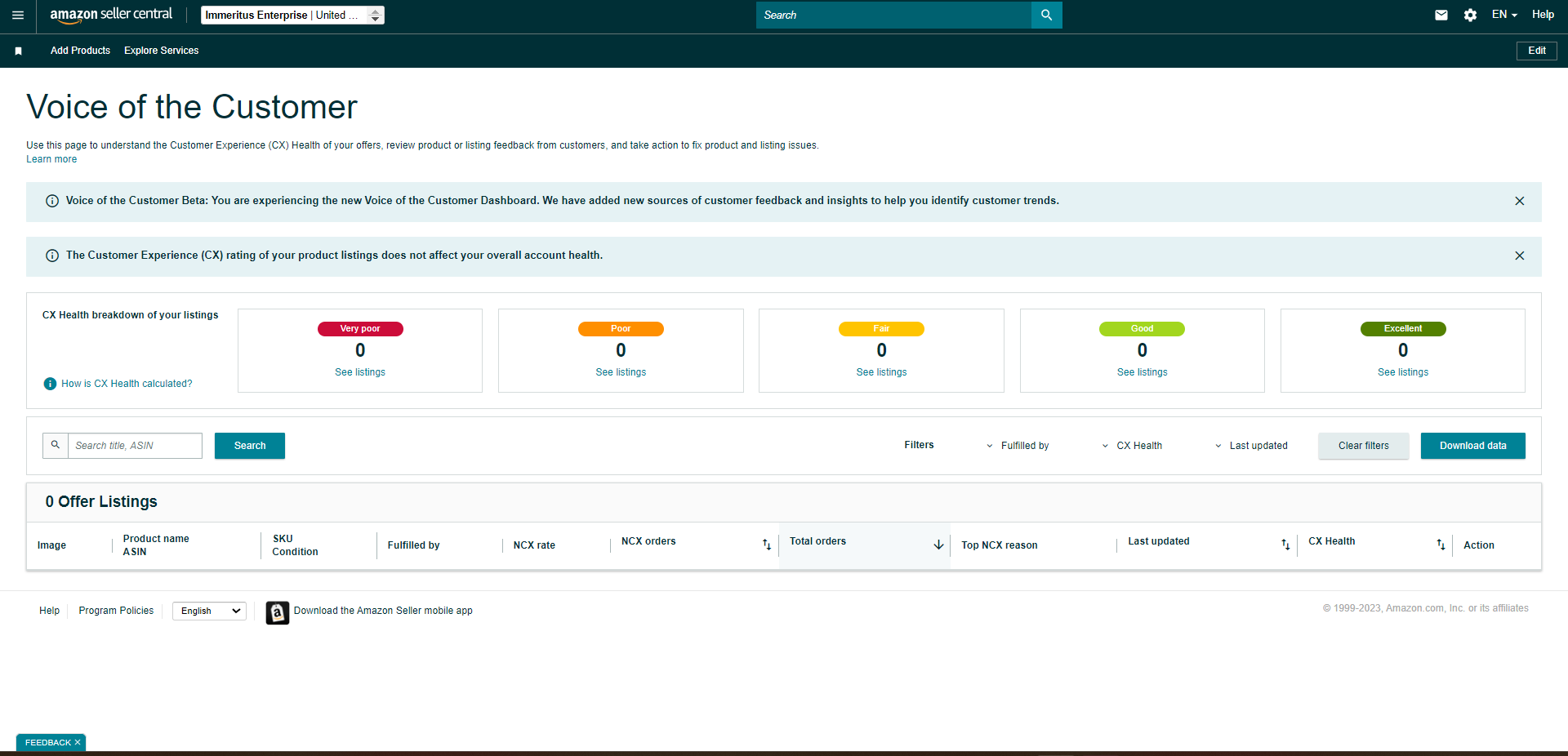Click the 'Top NCX reason' column label
1568x756 pixels.
1000,545
